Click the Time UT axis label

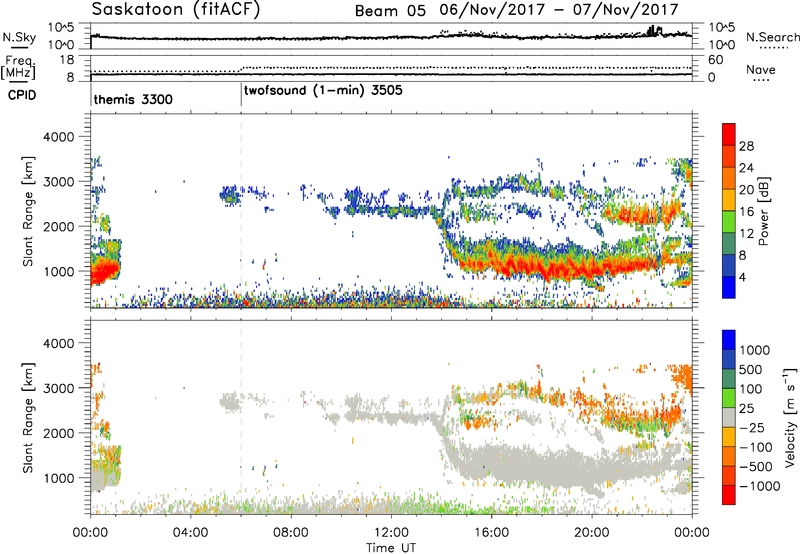tap(391, 547)
